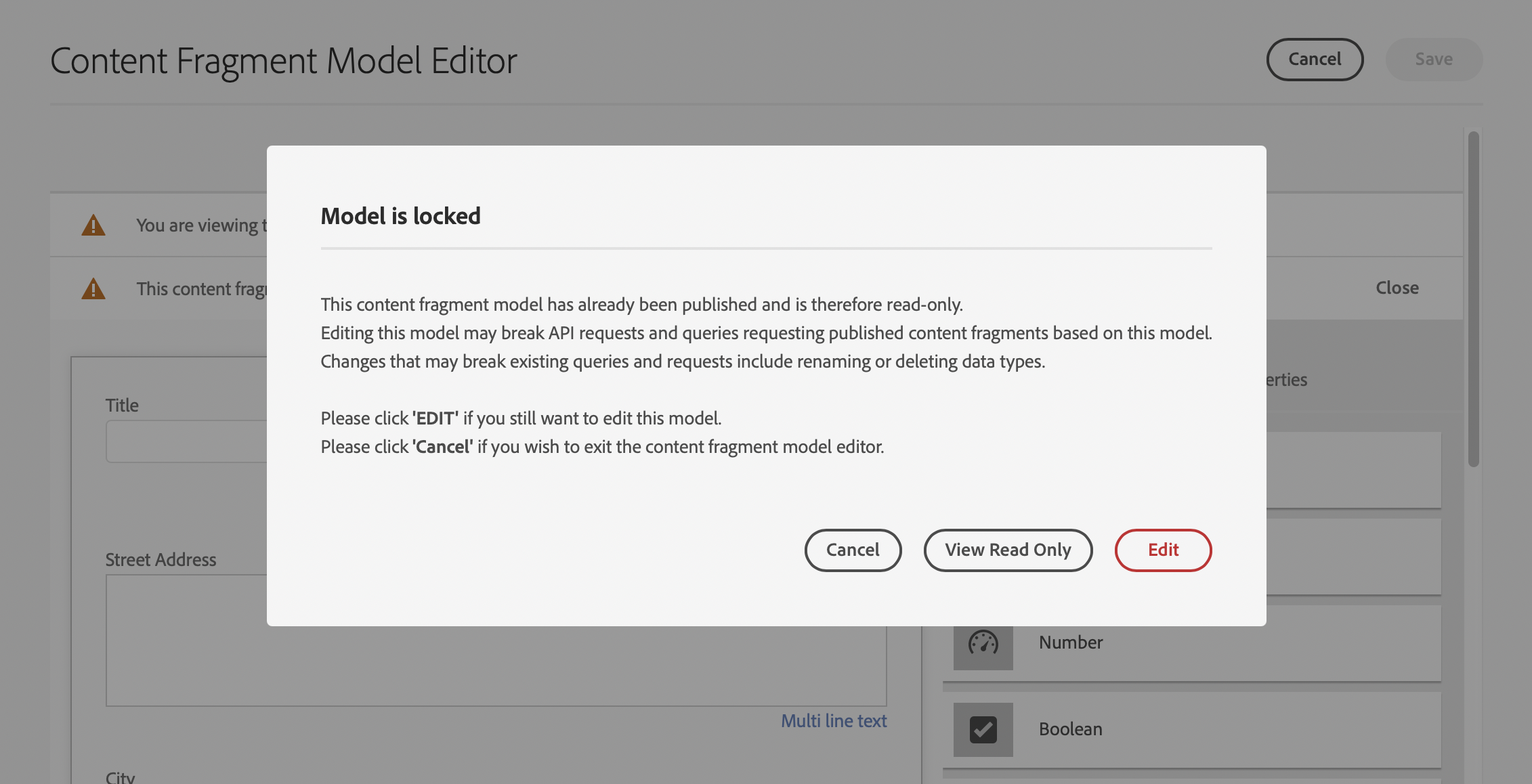
Task: Dismiss the warning banner with Close
Action: (x=1397, y=288)
